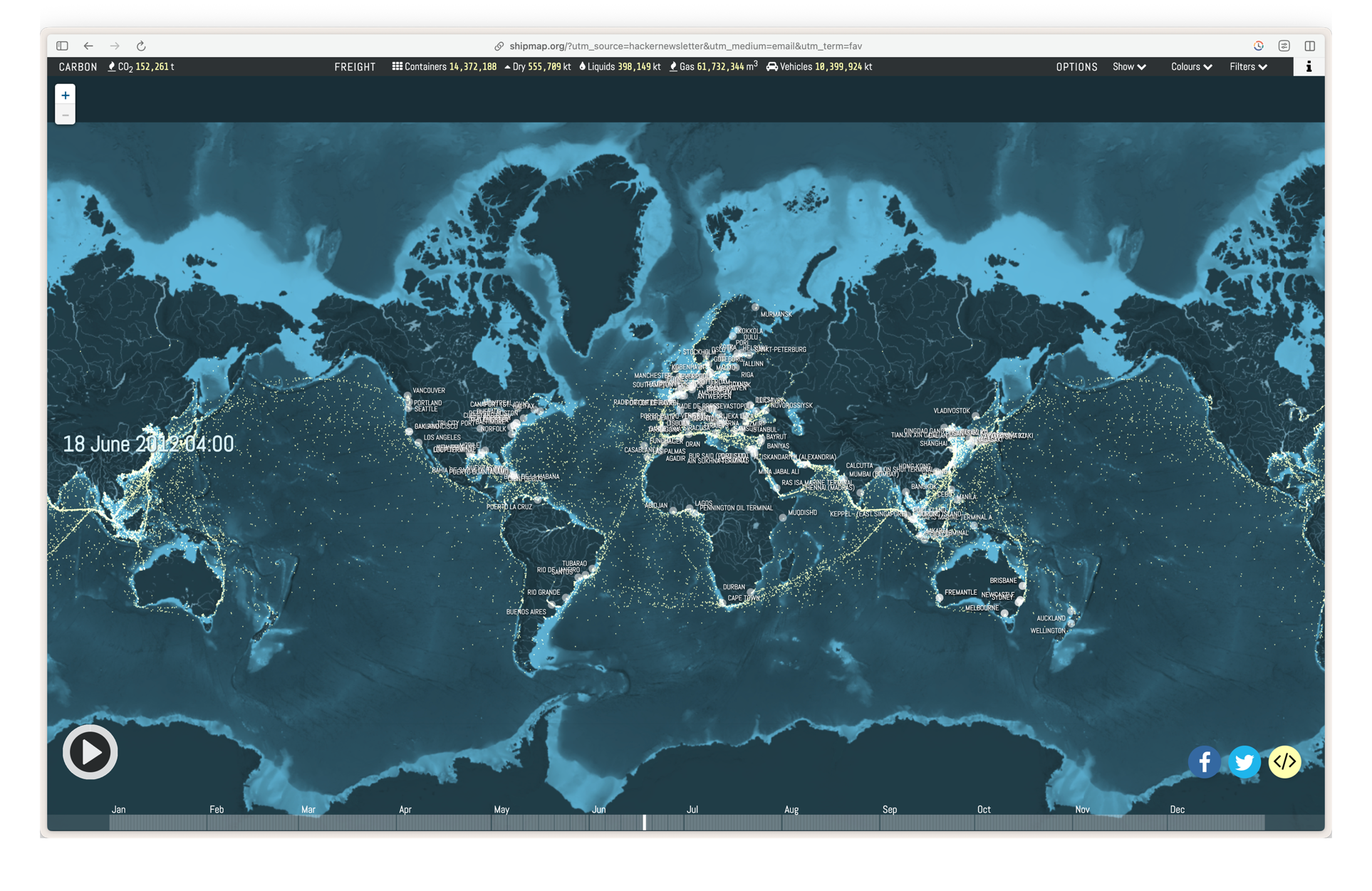Image resolution: width=1372 pixels, height=891 pixels.
Task: Open the Colours dropdown menu
Action: (1191, 67)
